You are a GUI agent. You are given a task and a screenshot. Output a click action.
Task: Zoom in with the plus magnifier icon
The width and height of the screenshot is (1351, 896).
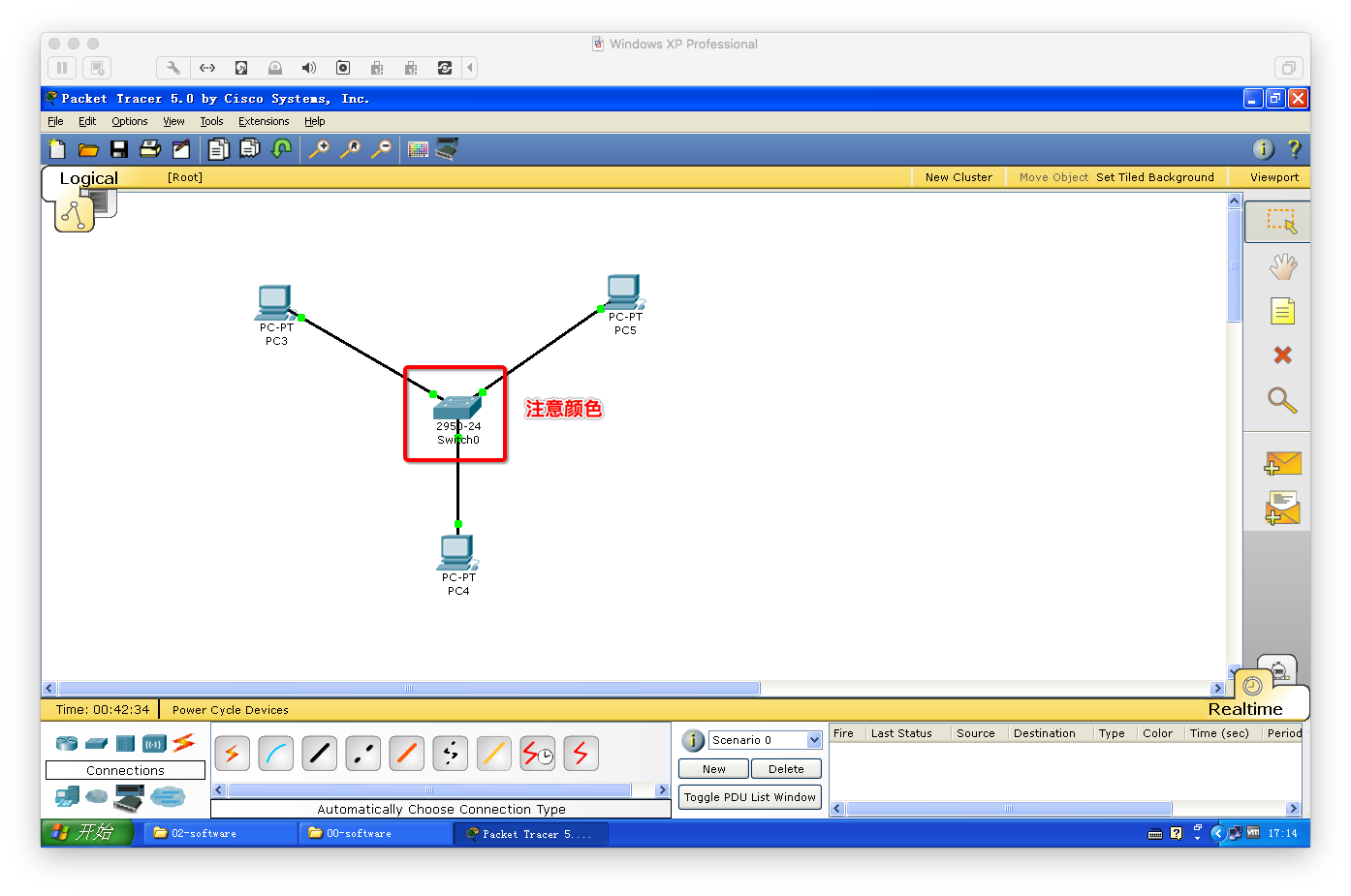(x=319, y=149)
